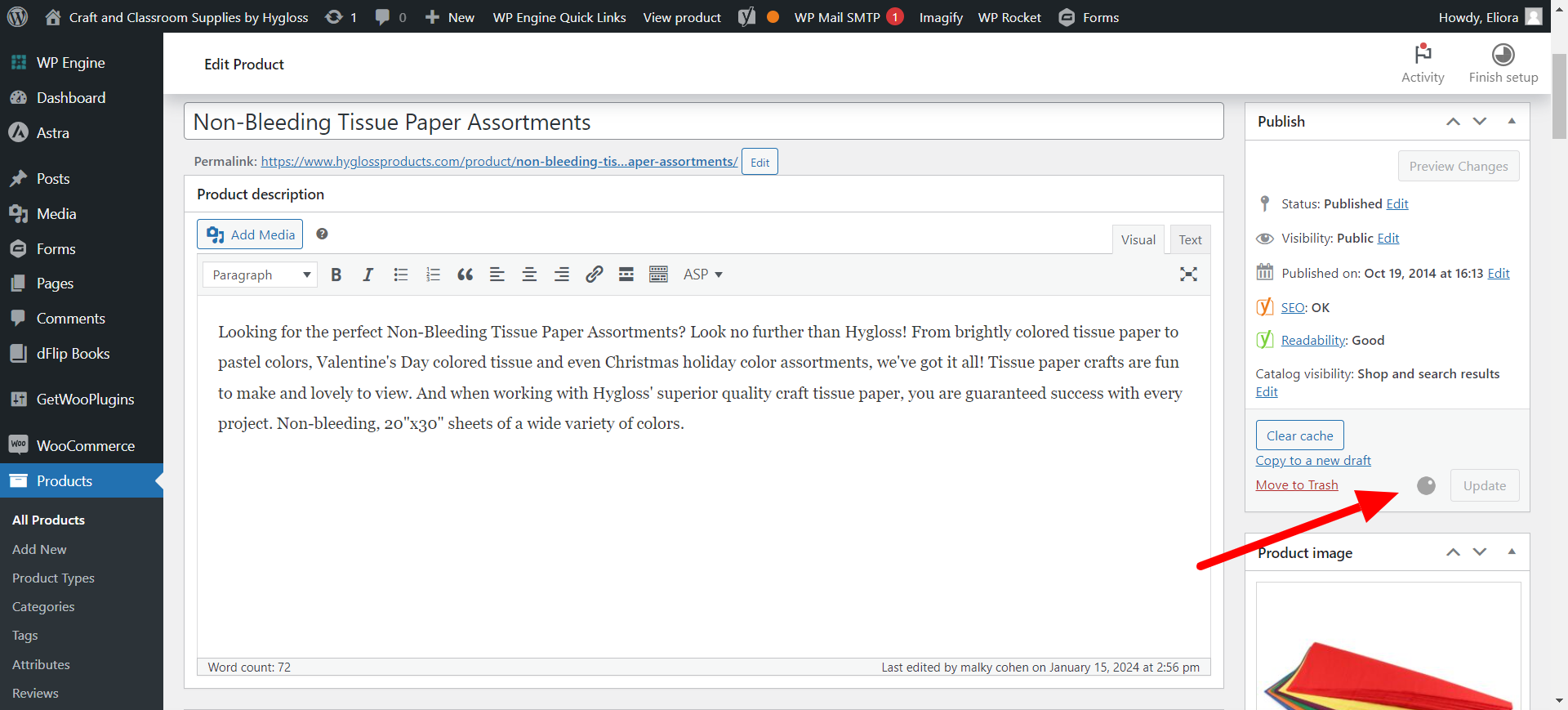Click Copy to a new draft
This screenshot has width=1568, height=710.
pos(1313,460)
